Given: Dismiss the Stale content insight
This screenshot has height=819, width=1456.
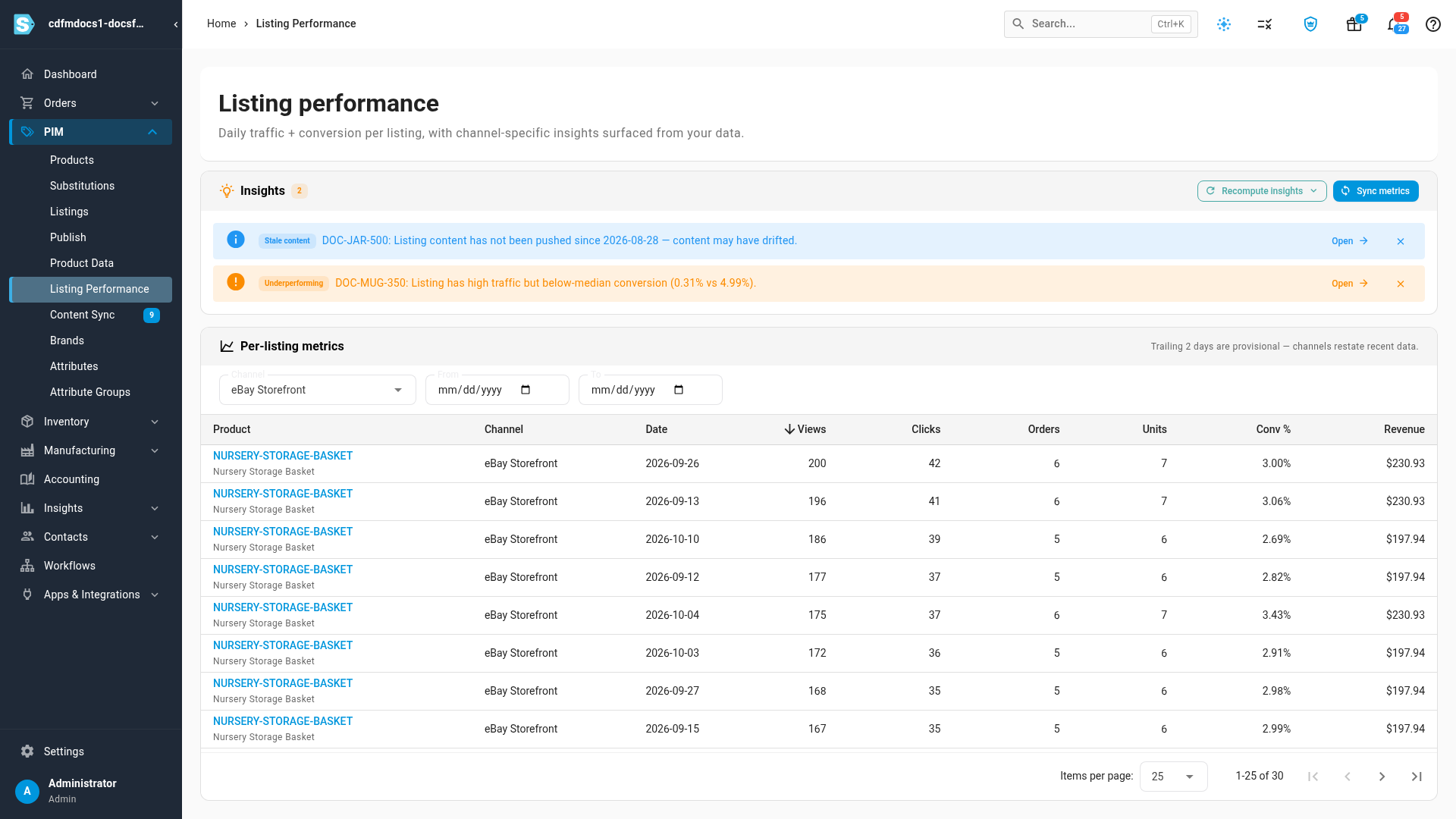Looking at the screenshot, I should point(1401,241).
